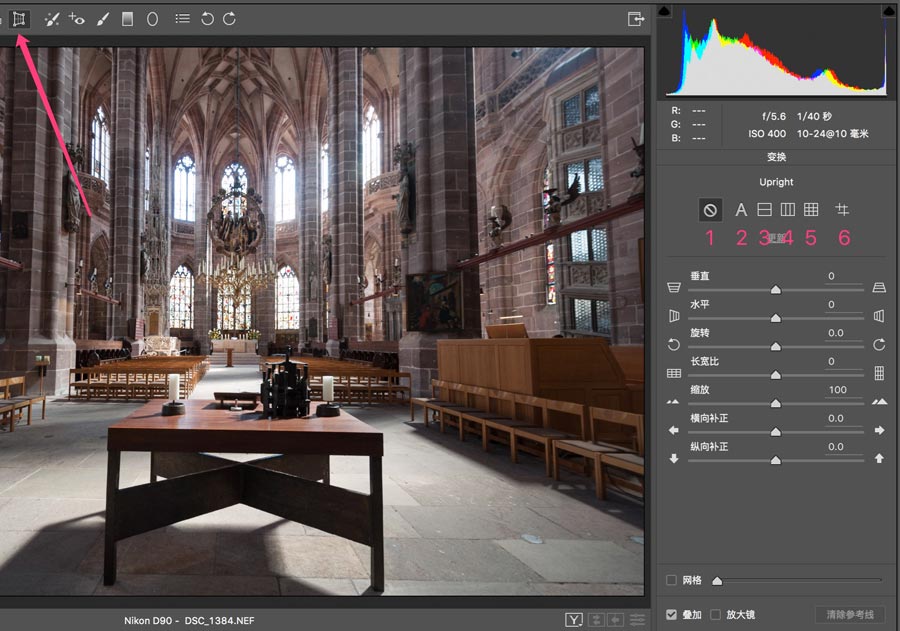Viewport: 900px width, 631px height.
Task: Click the vertical perspective icon right of 垂直
Action: pos(879,287)
